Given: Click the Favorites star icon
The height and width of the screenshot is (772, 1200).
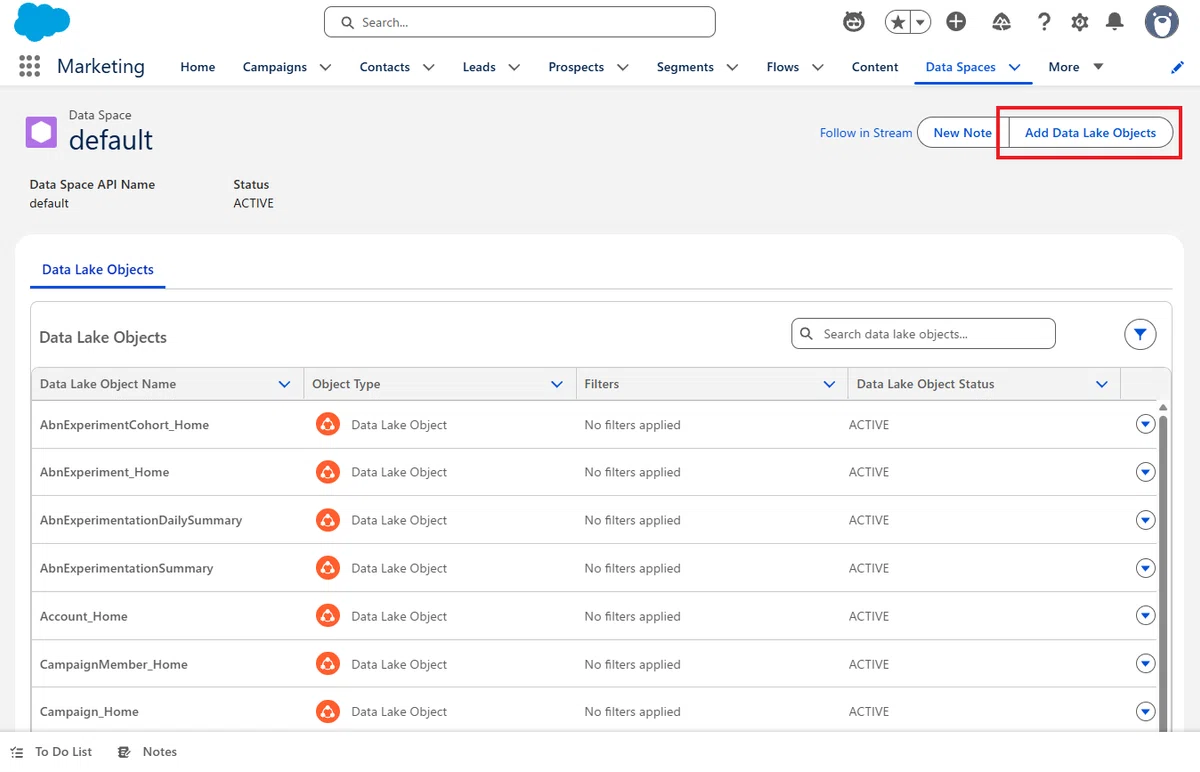Looking at the screenshot, I should pyautogui.click(x=898, y=22).
